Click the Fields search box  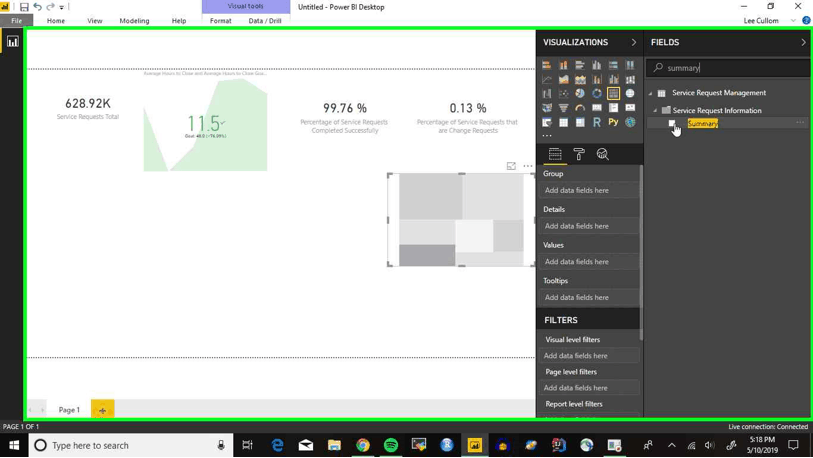coord(728,68)
